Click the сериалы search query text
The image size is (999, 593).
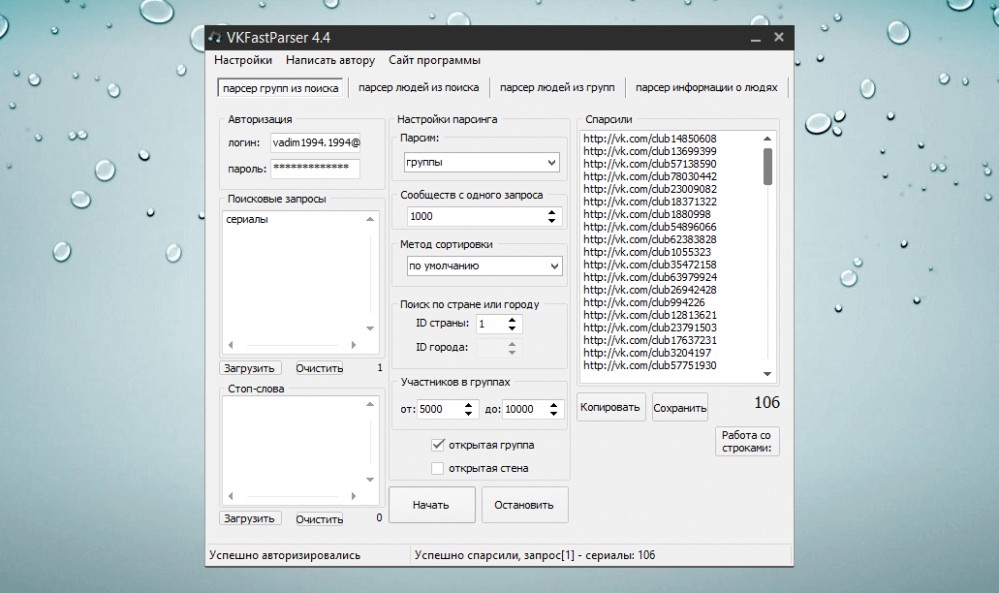click(247, 219)
